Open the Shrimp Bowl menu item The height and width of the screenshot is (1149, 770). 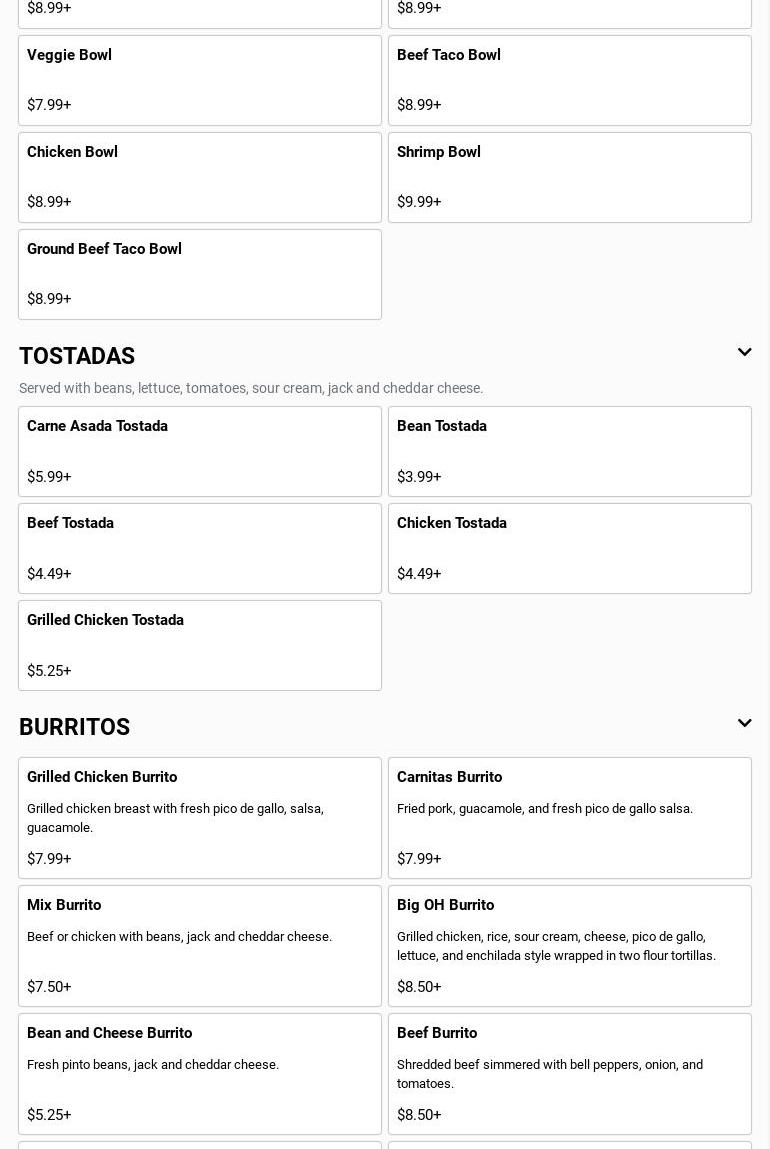(x=570, y=177)
